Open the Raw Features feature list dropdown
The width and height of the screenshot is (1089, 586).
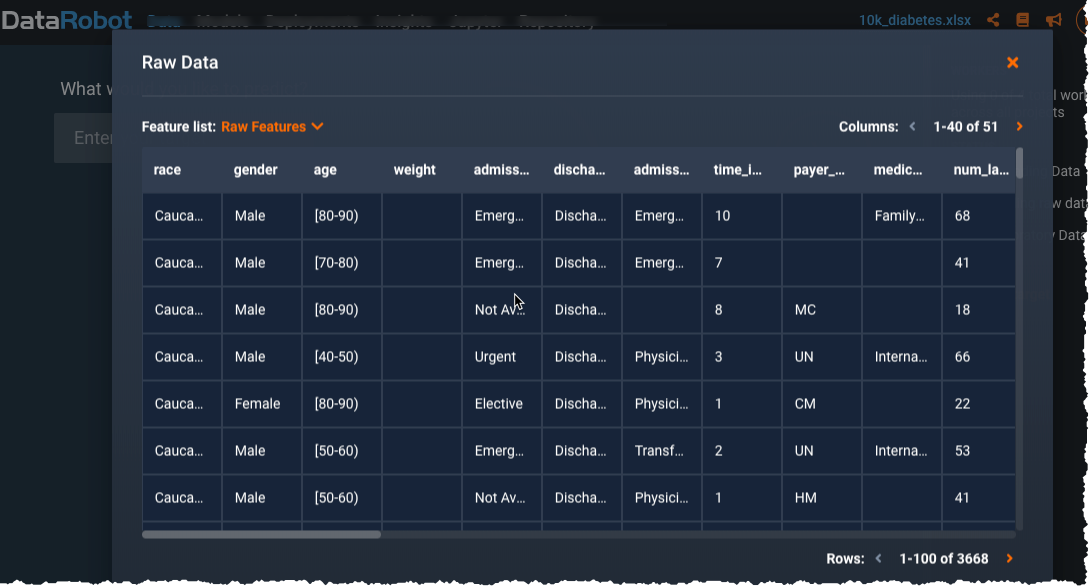272,127
